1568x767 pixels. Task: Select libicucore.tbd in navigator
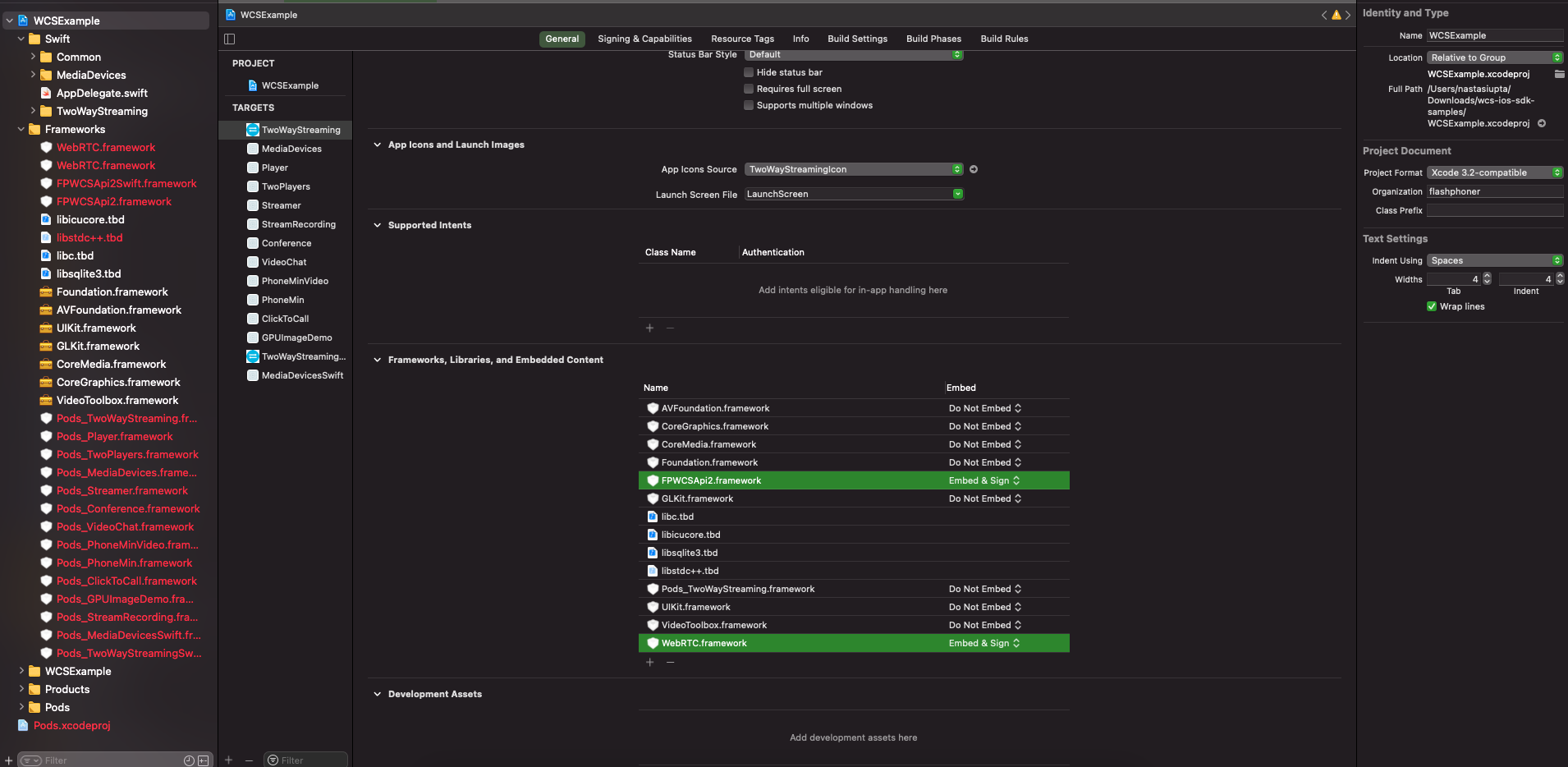(90, 219)
